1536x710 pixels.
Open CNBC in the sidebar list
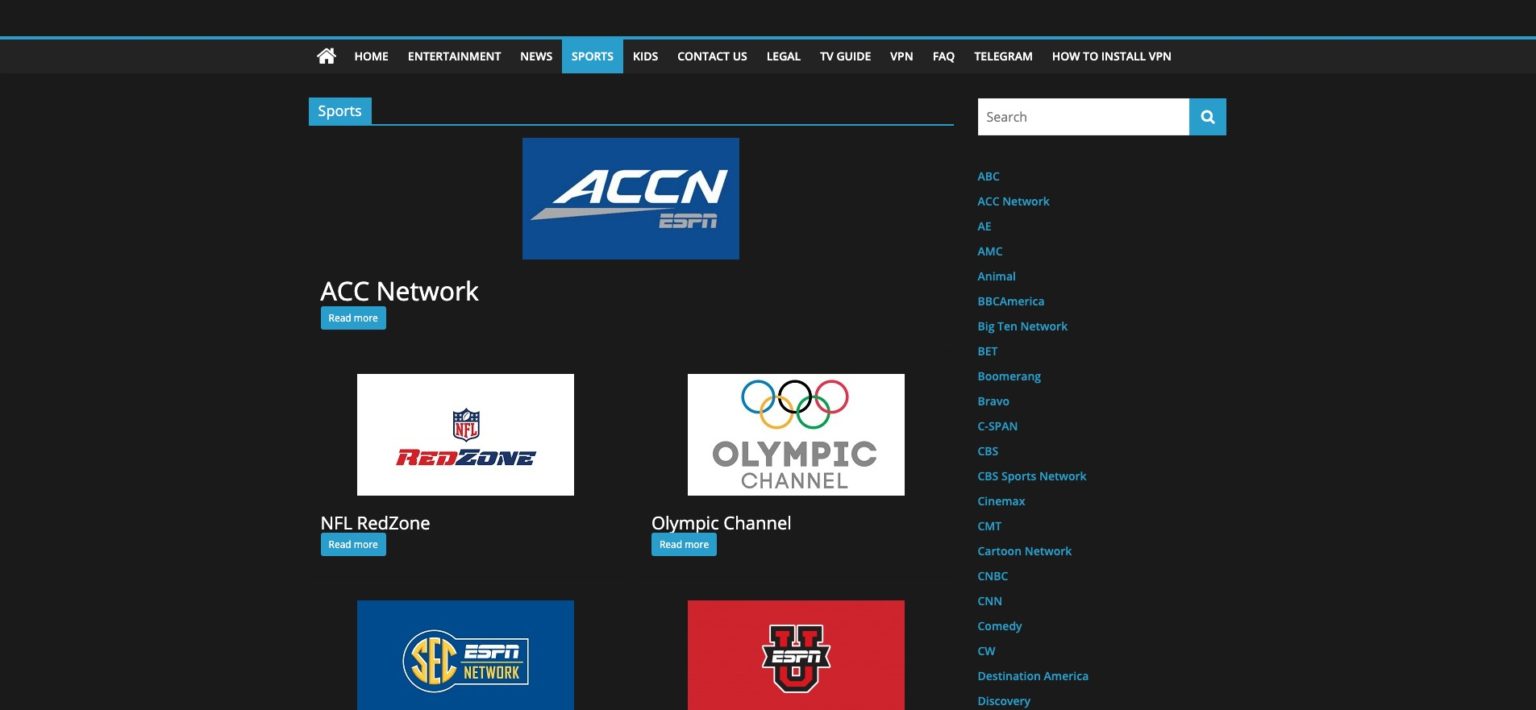click(992, 576)
